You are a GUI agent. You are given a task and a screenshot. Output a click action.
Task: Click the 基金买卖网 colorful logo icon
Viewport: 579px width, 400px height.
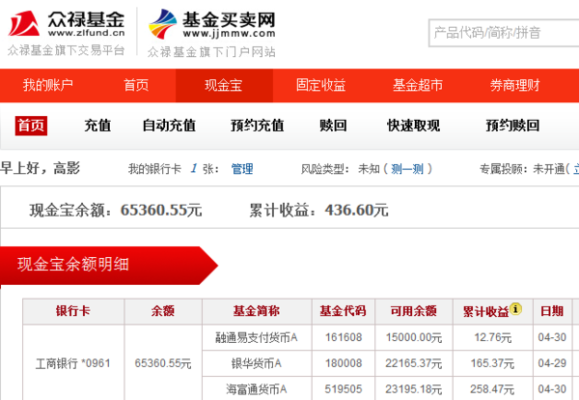[162, 24]
